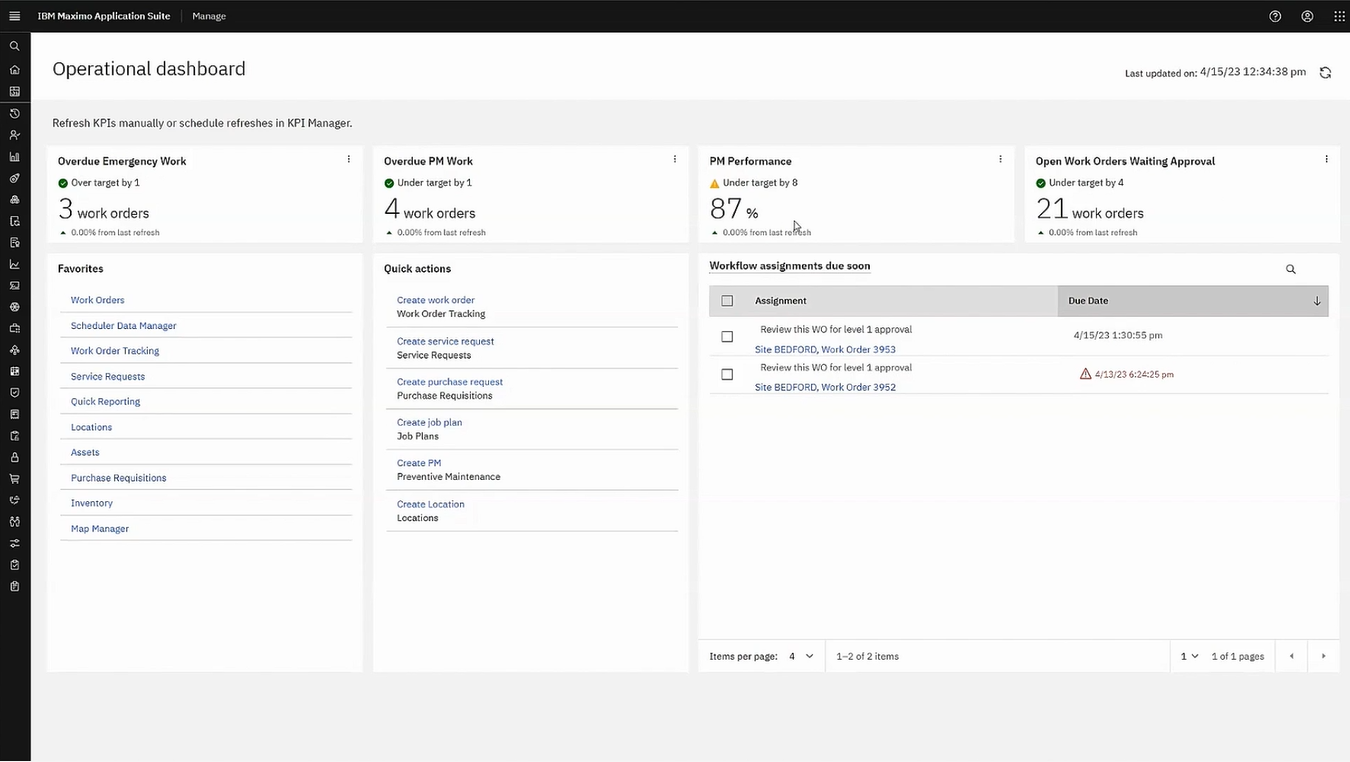Click the search icon in left sidebar
The image size is (1350, 762).
tap(14, 46)
